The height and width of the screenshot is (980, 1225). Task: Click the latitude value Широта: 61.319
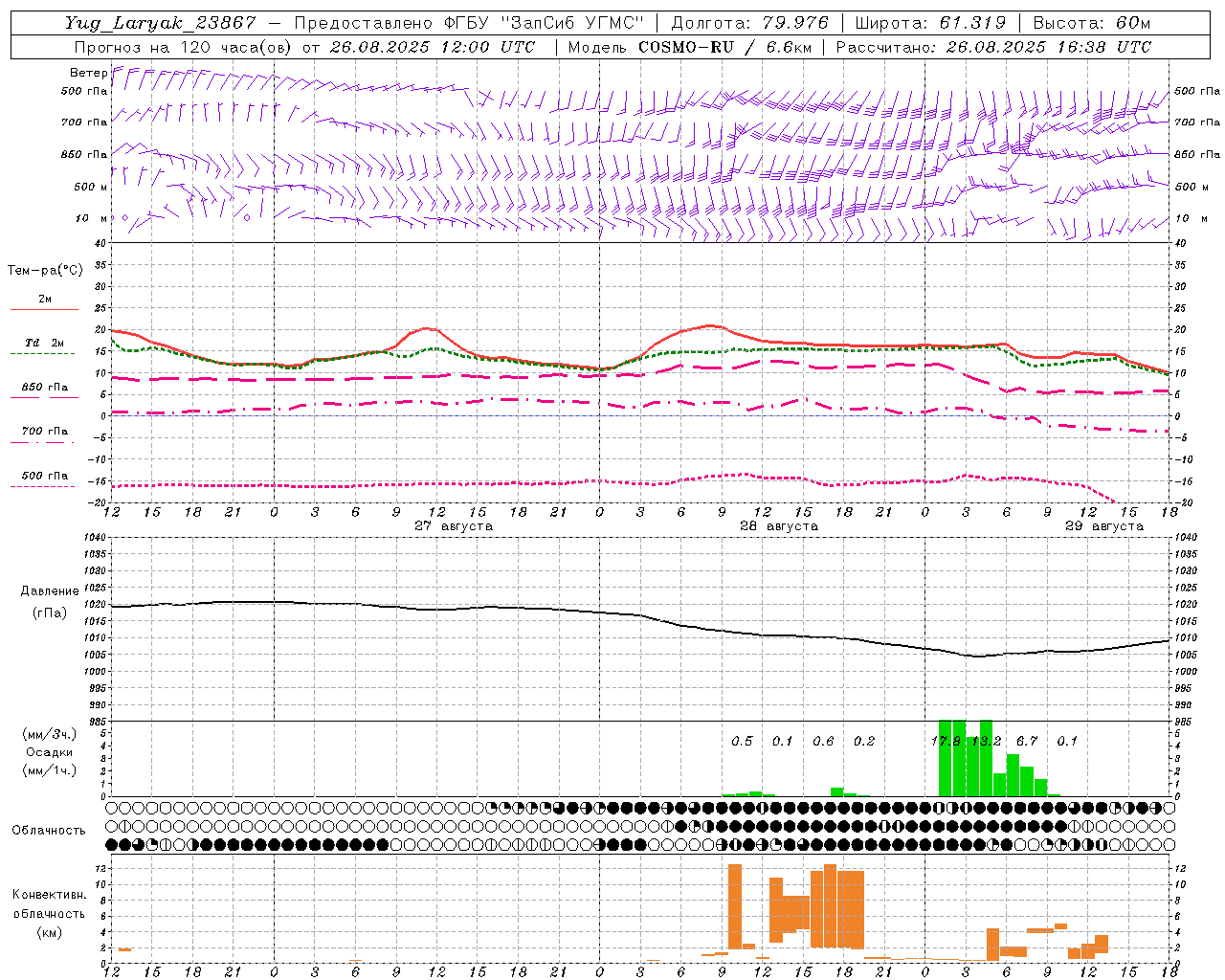[x=930, y=23]
